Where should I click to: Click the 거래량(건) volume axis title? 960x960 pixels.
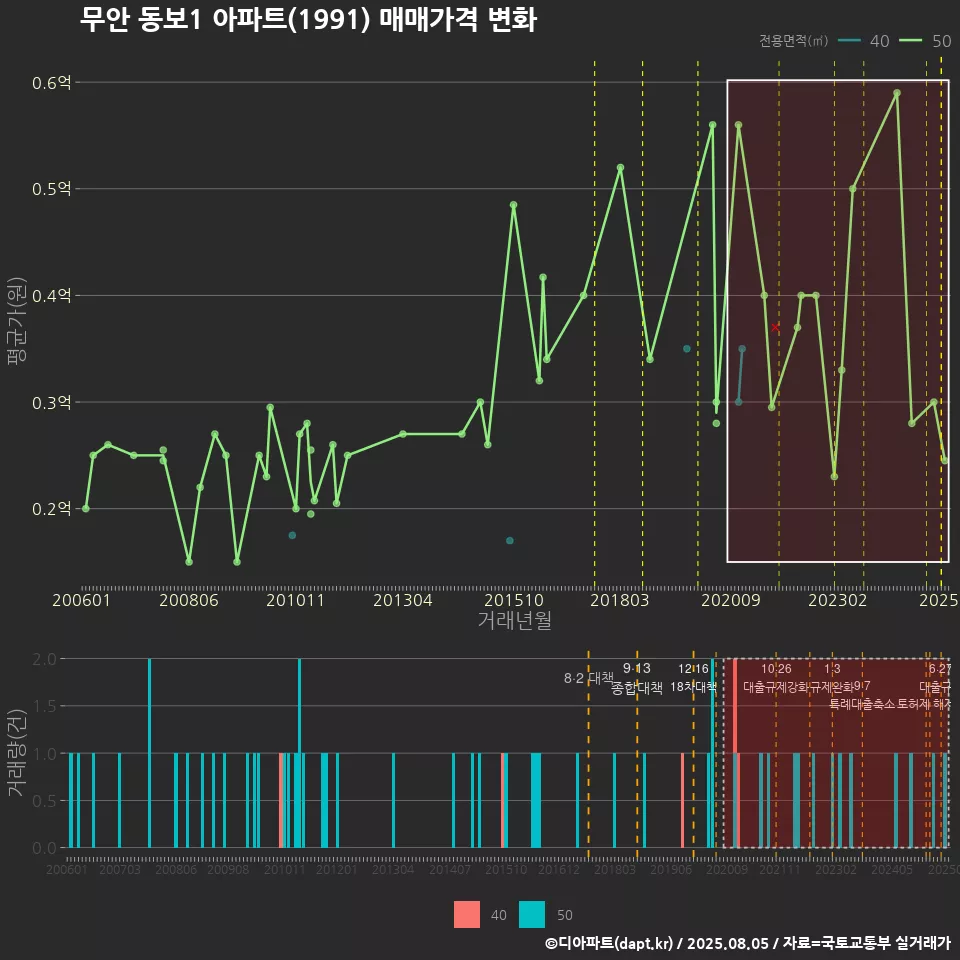point(16,753)
